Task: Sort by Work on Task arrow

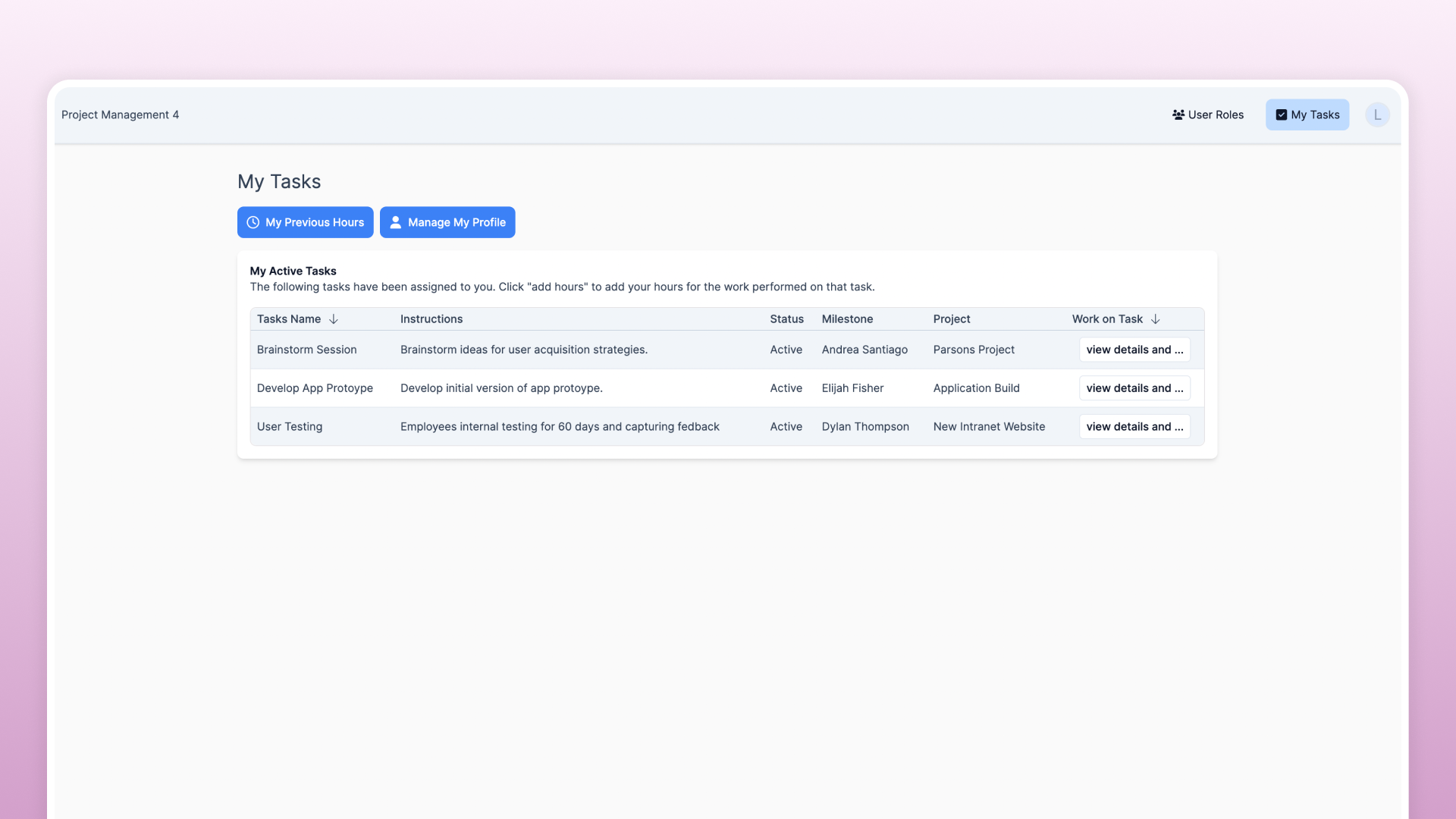Action: click(1156, 319)
